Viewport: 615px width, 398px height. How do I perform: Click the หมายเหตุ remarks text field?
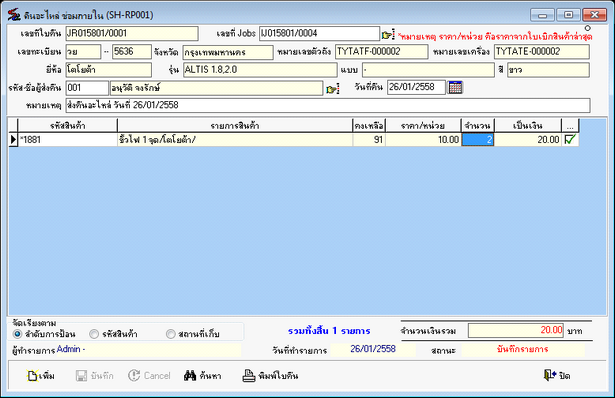click(x=328, y=105)
